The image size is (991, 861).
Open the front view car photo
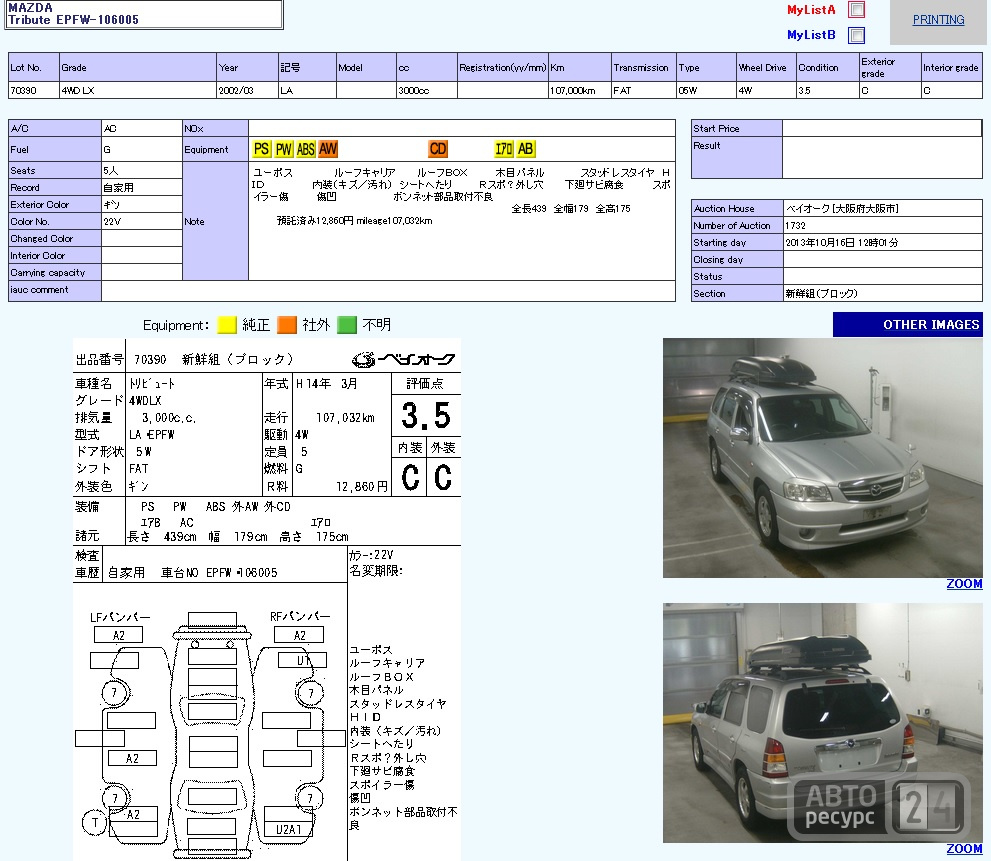822,458
